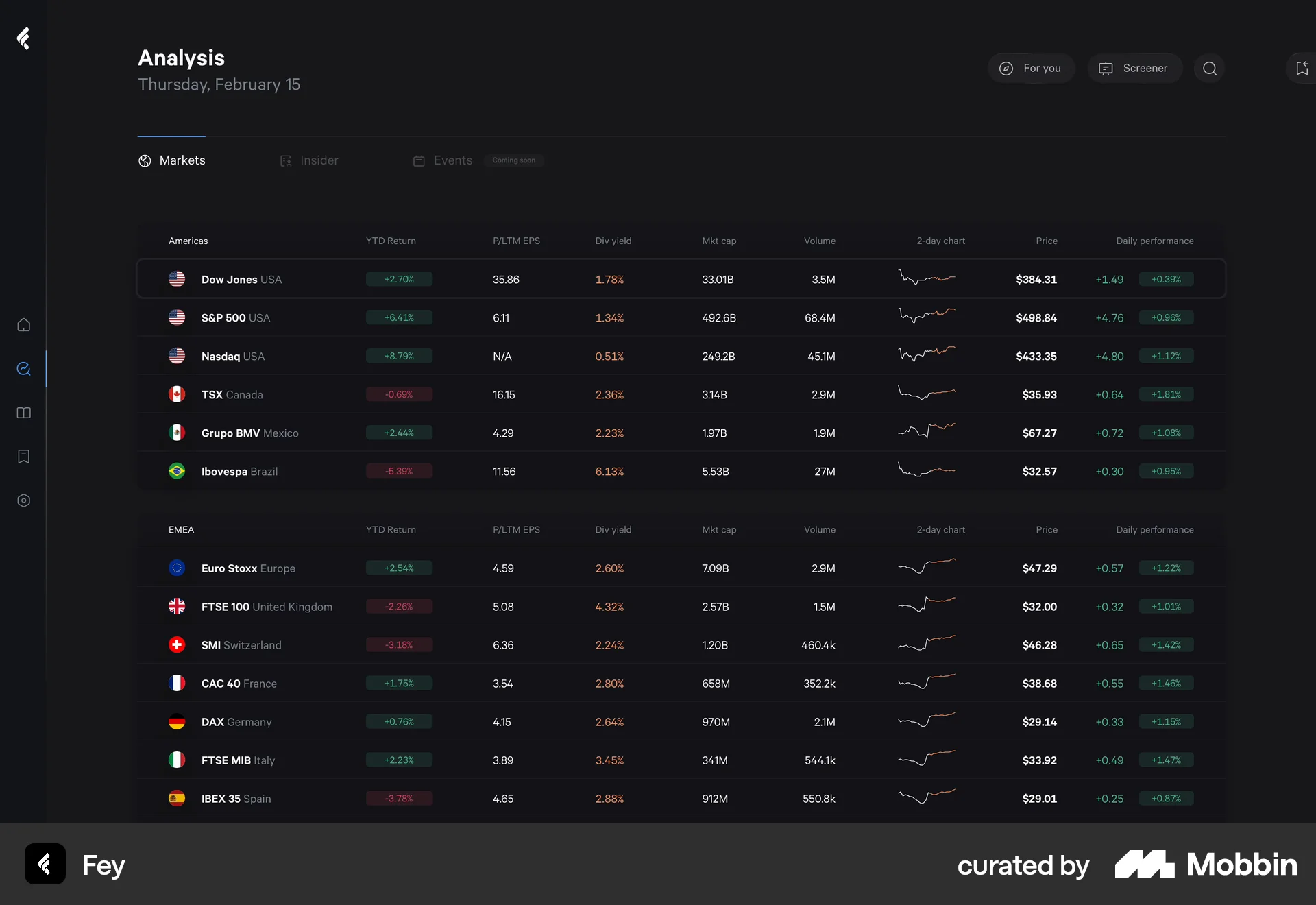Viewport: 1316px width, 905px height.
Task: Click the -5.39% YTD badge for Ibovespa
Action: (399, 471)
